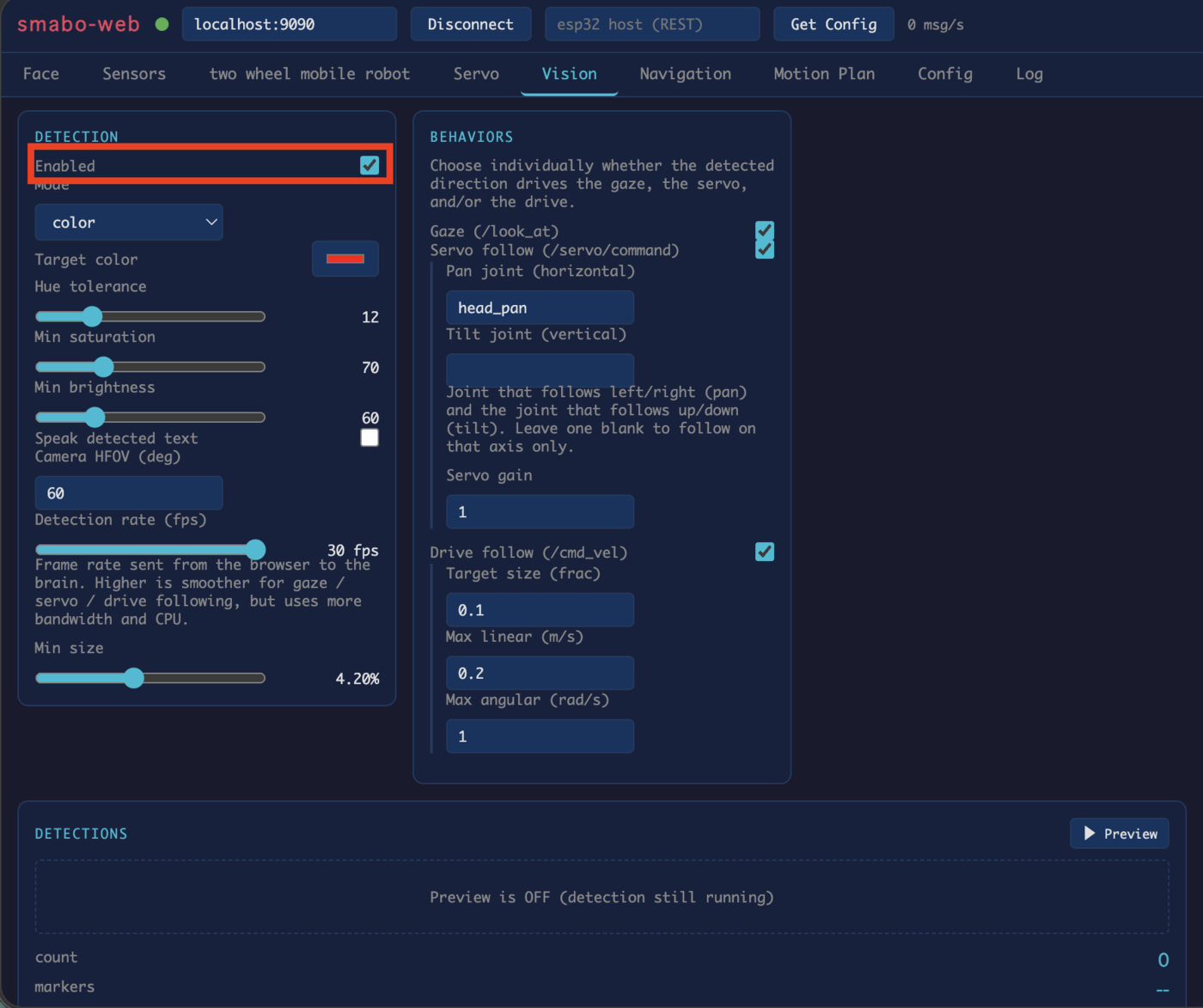Switch to the Sensors tab
Screen dimensions: 1203x1008
(134, 74)
